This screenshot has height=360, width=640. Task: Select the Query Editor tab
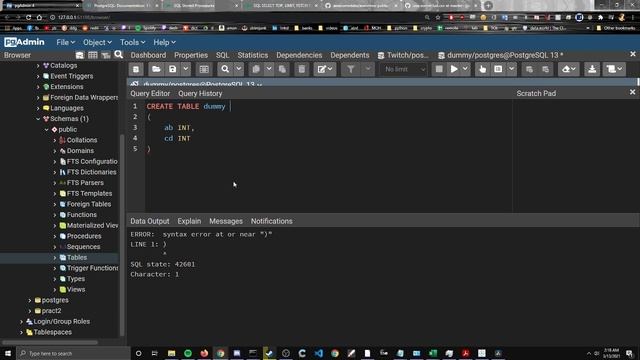coord(150,93)
